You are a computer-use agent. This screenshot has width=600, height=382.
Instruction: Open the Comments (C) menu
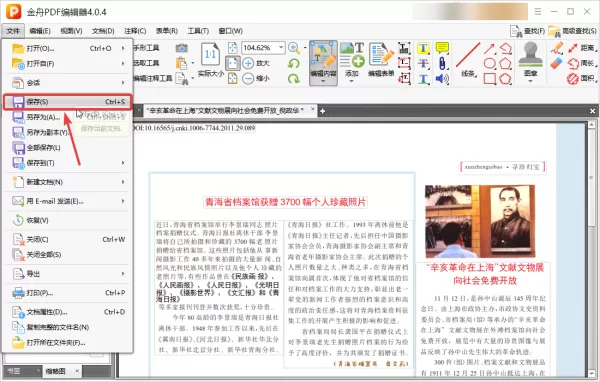[135, 31]
